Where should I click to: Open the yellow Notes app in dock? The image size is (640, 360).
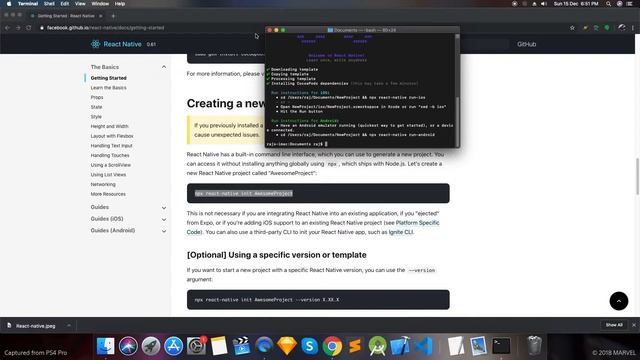(219, 346)
